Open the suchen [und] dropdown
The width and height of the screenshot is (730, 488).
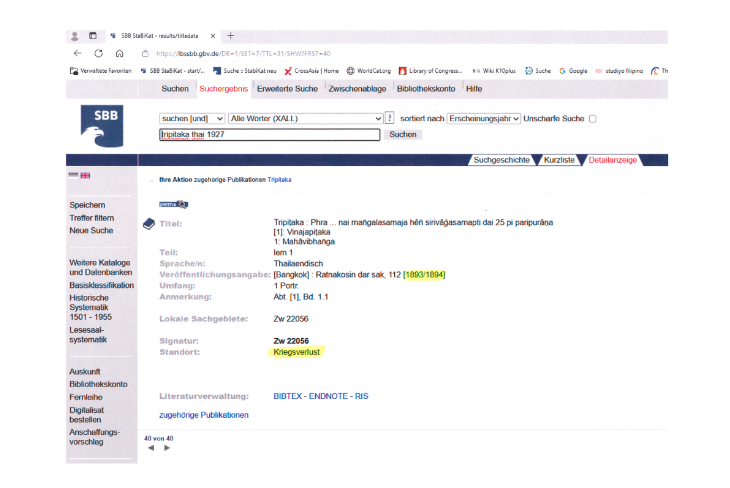(192, 119)
